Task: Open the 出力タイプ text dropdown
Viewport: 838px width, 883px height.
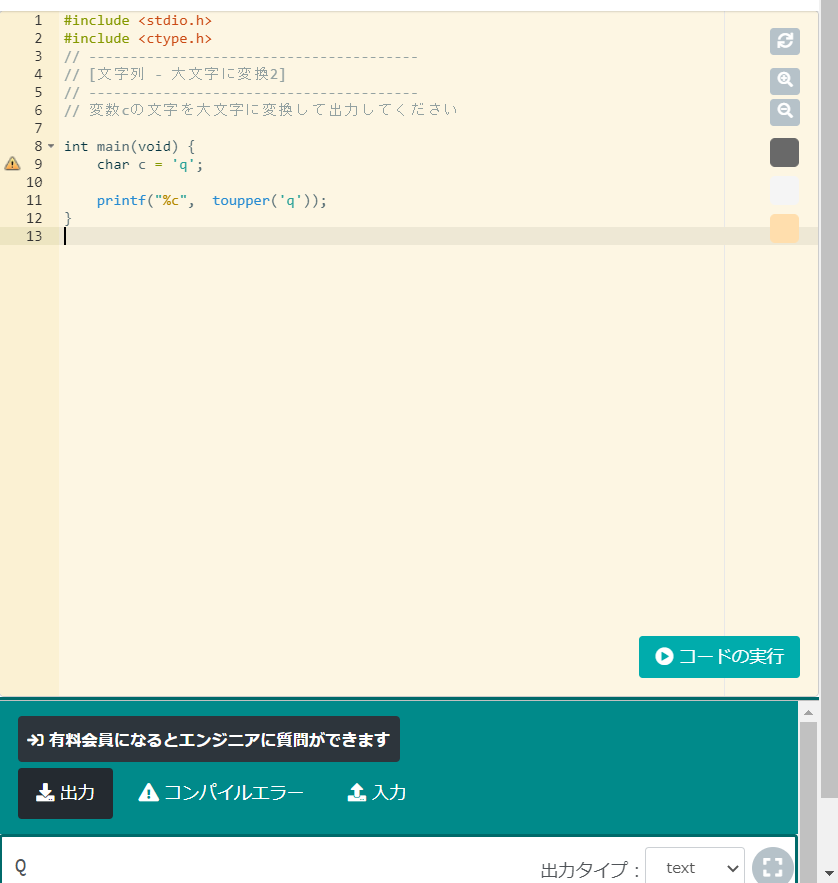Action: click(694, 868)
